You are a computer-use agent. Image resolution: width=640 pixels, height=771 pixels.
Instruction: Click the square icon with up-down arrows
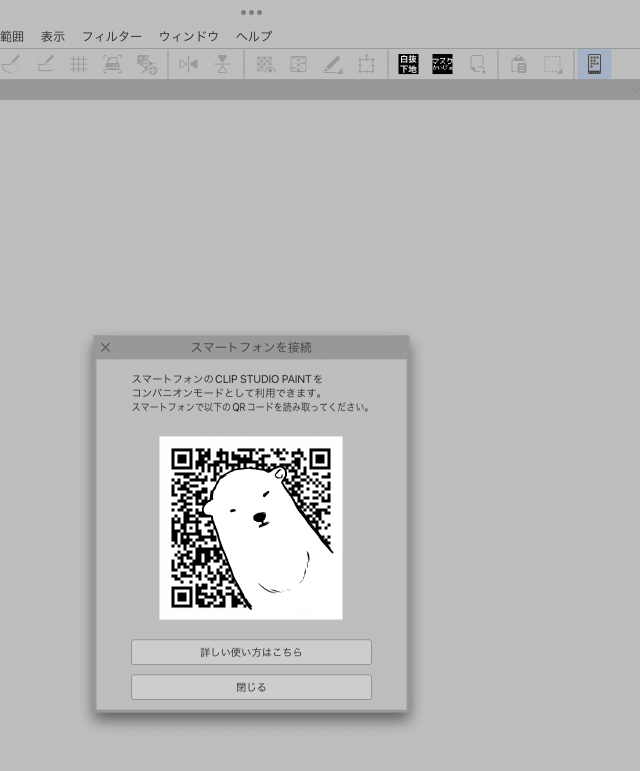click(299, 64)
